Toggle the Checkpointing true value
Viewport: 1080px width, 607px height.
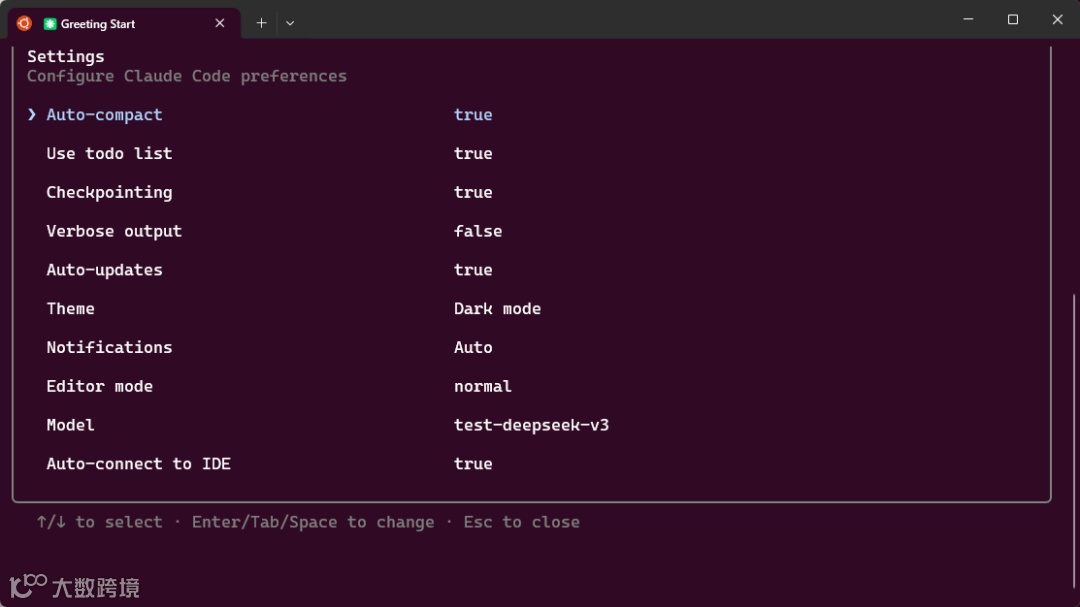[472, 192]
